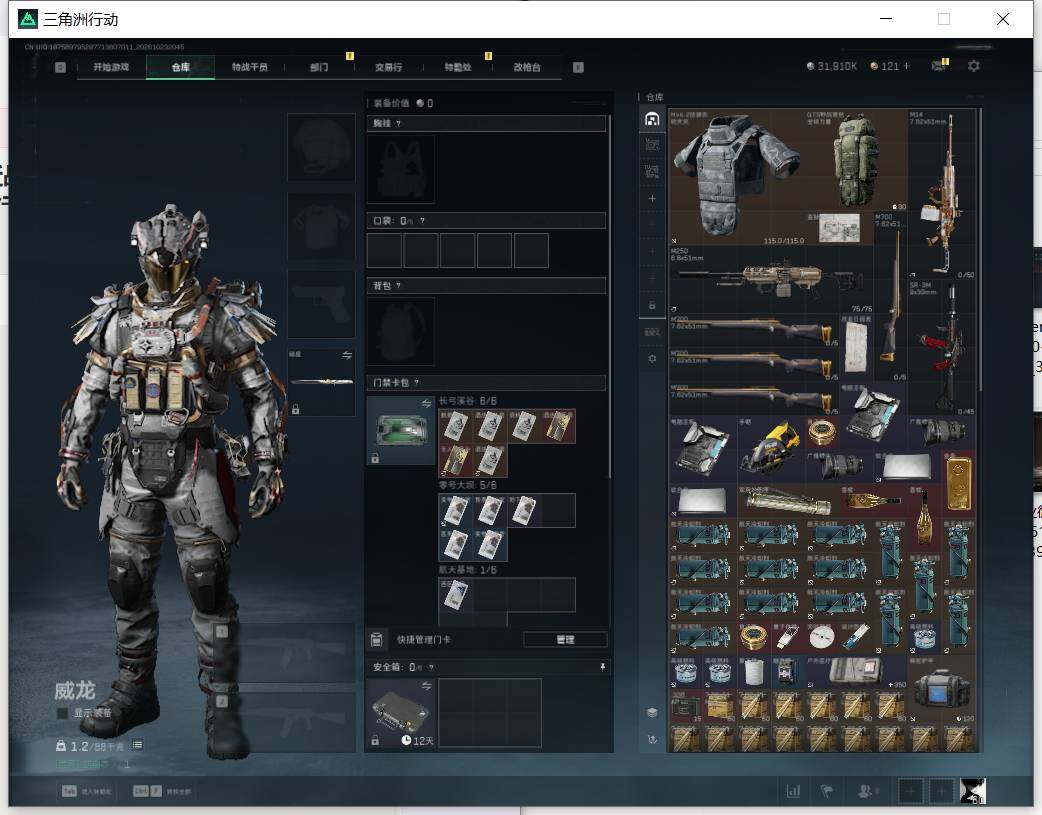
Task: Switch to the 特战干员 tab
Action: point(249,67)
